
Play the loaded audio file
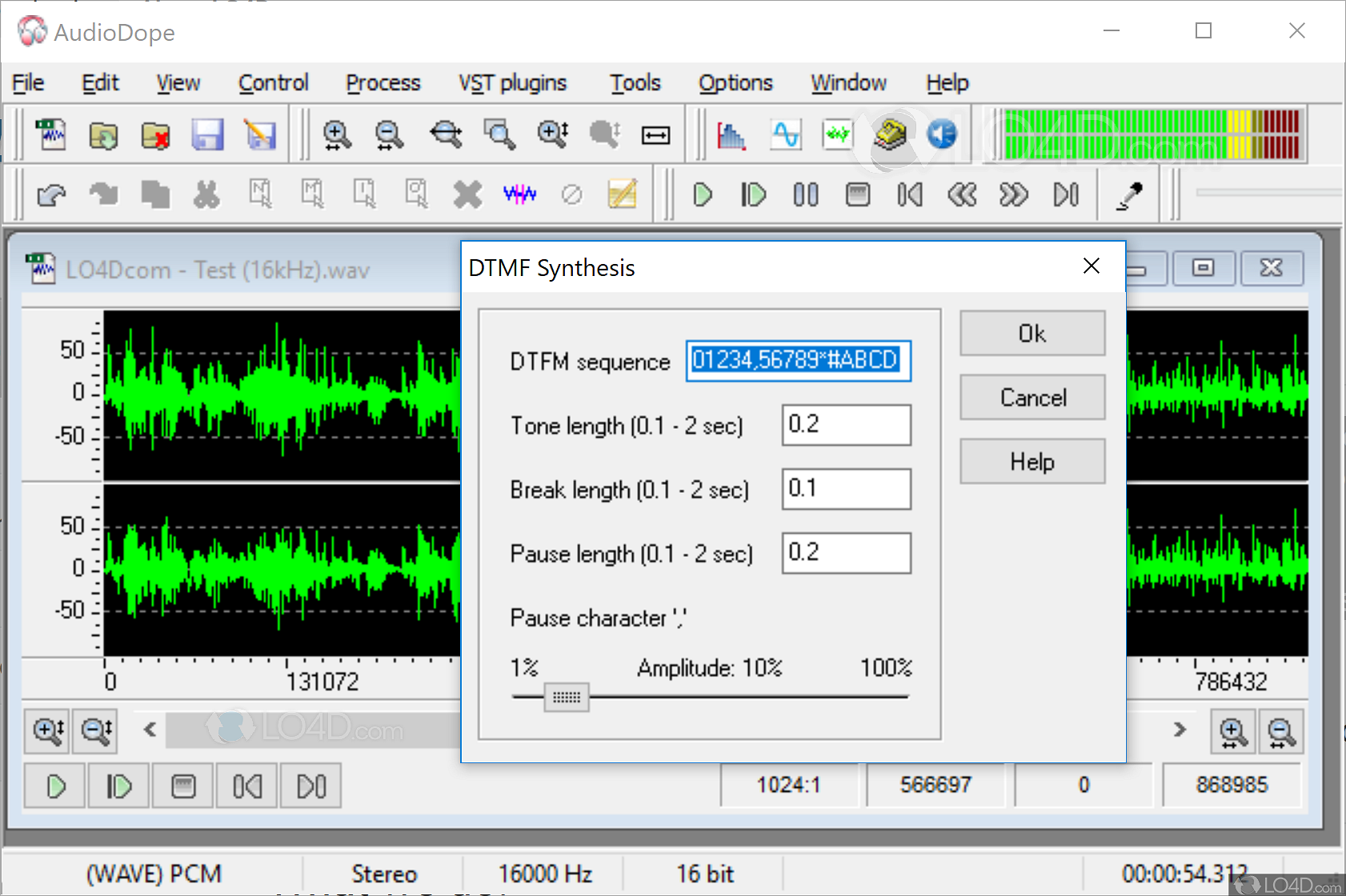pos(702,194)
